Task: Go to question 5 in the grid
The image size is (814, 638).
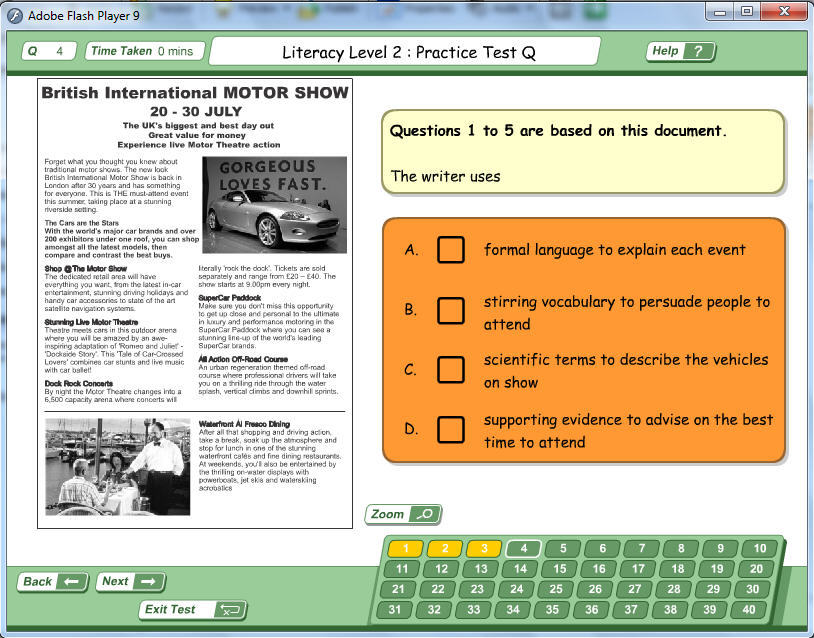Action: [x=563, y=548]
